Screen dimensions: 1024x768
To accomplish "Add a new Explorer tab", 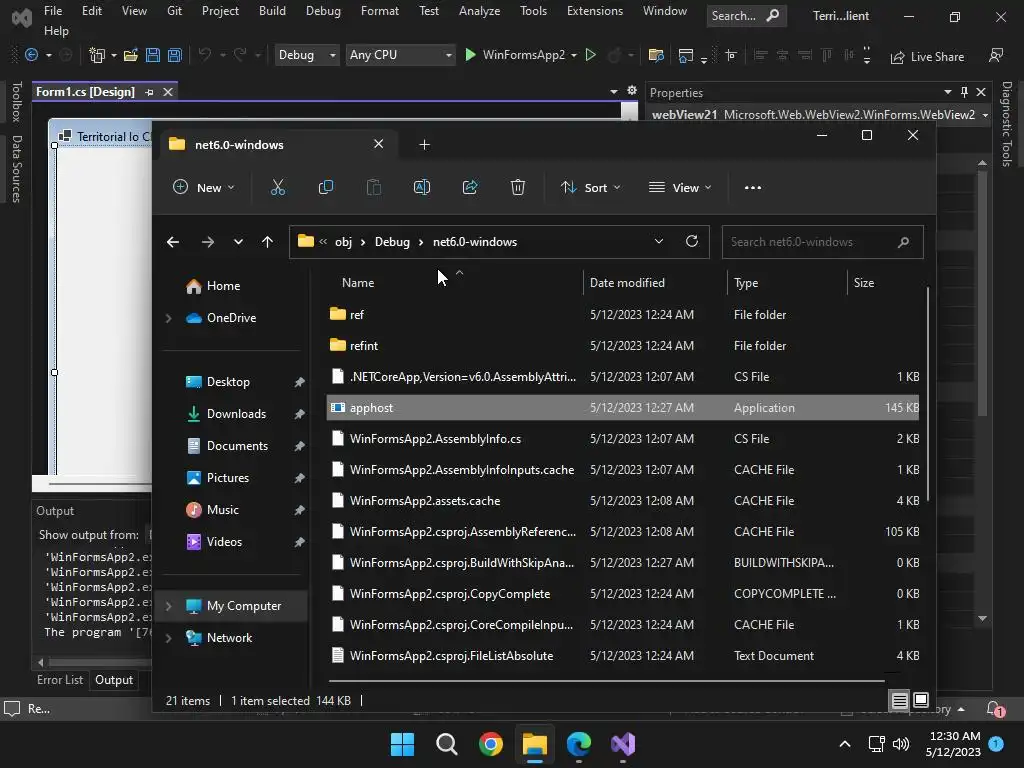I will tap(424, 144).
